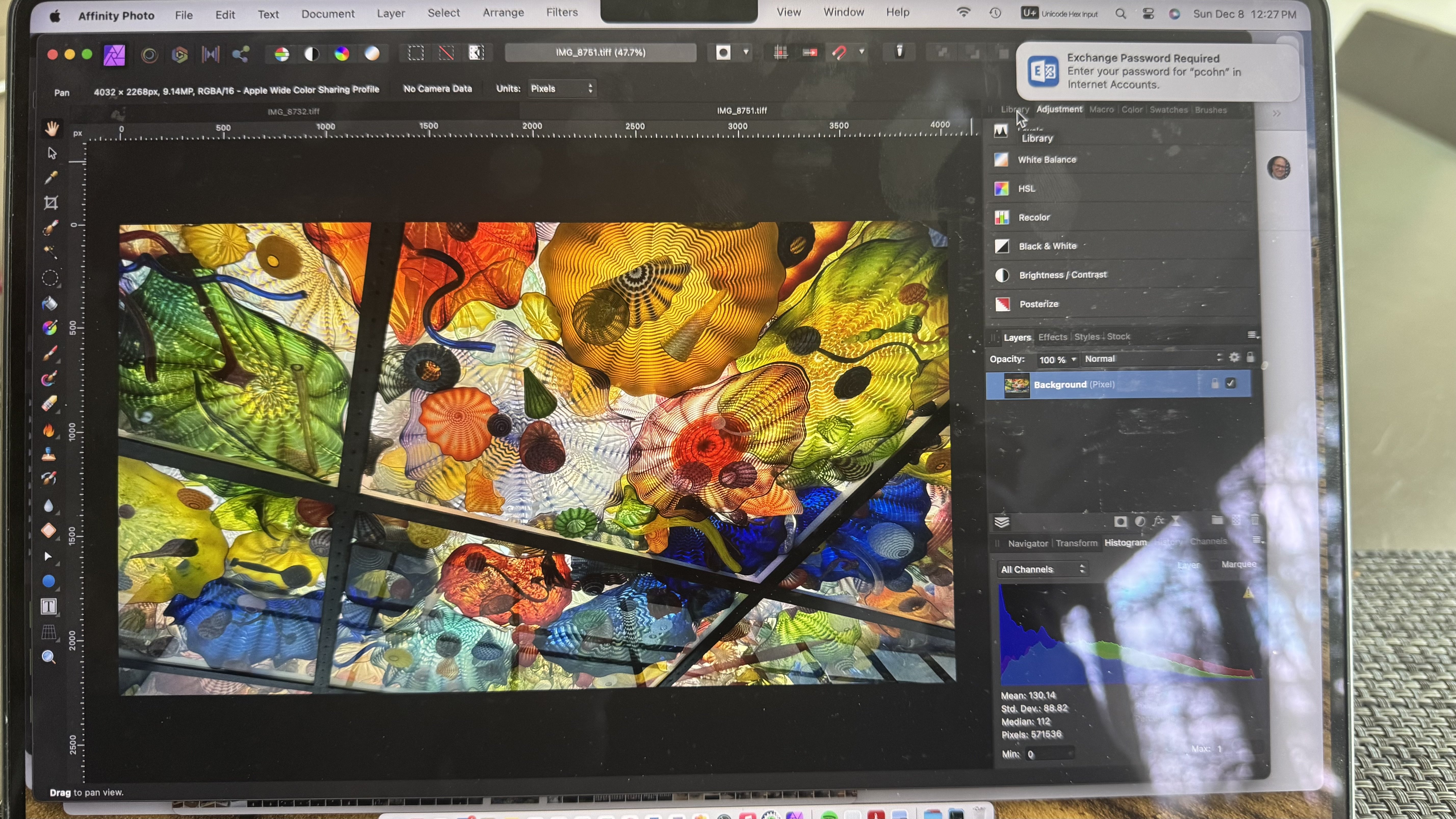
Task: Switch to the Liquify Persona icon
Action: tap(150, 55)
